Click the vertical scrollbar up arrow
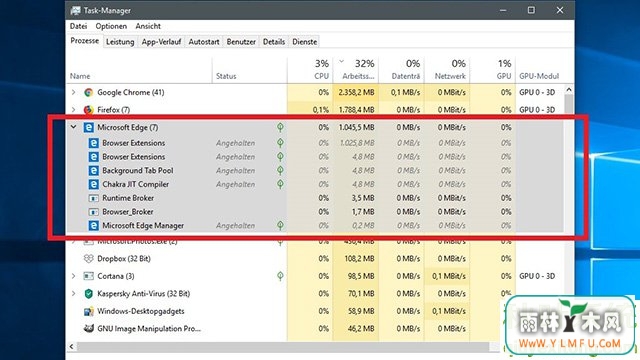The width and height of the screenshot is (640, 360). click(569, 89)
